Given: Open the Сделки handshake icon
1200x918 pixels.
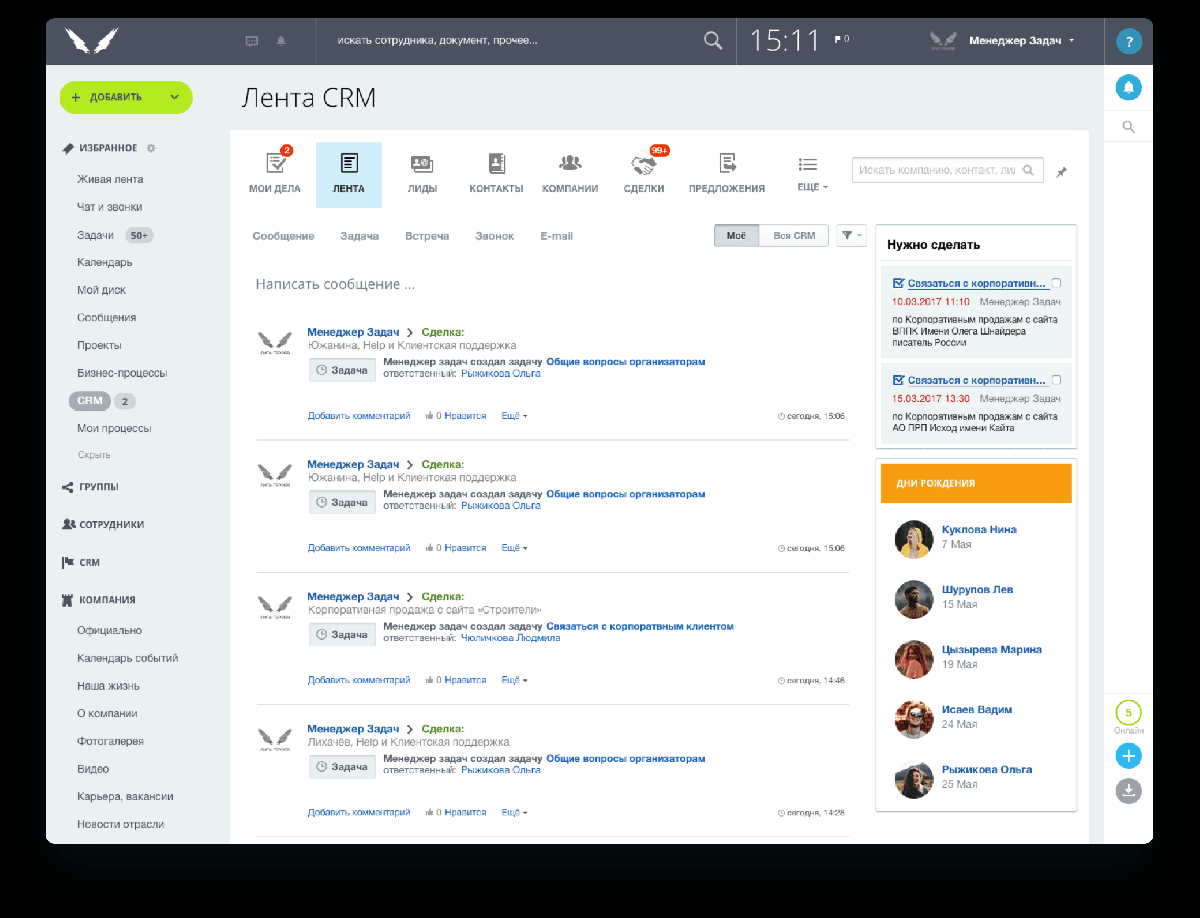Looking at the screenshot, I should pyautogui.click(x=643, y=163).
